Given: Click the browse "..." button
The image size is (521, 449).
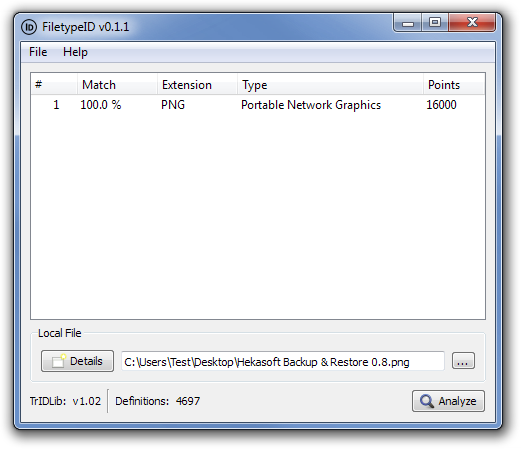Looking at the screenshot, I should [463, 361].
